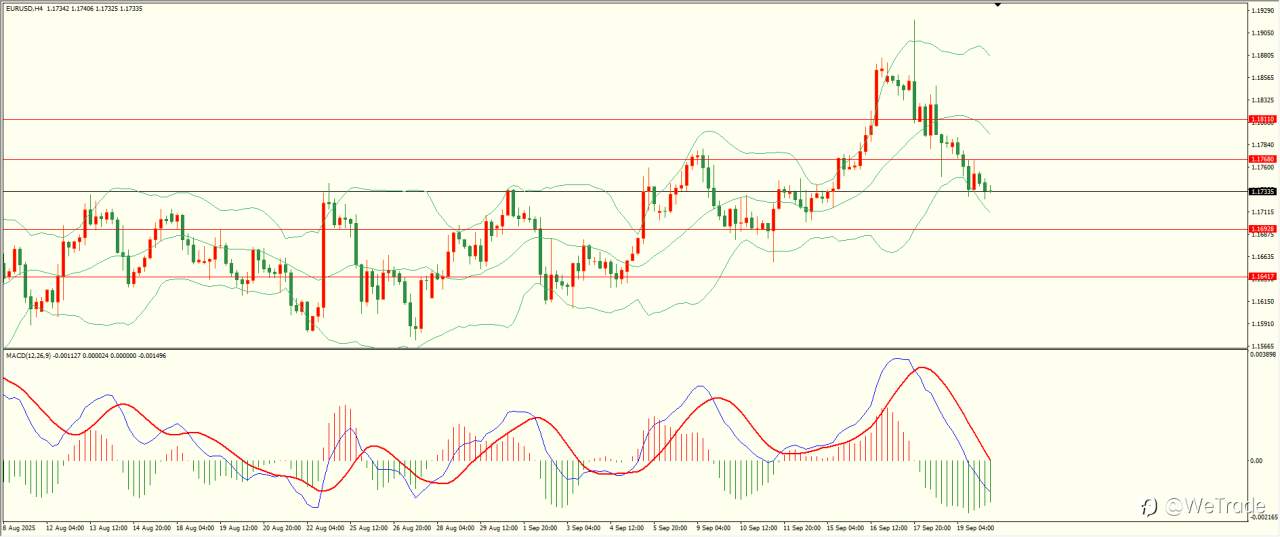
Task: Click the 26 Aug 20:00 time label
Action: [413, 527]
